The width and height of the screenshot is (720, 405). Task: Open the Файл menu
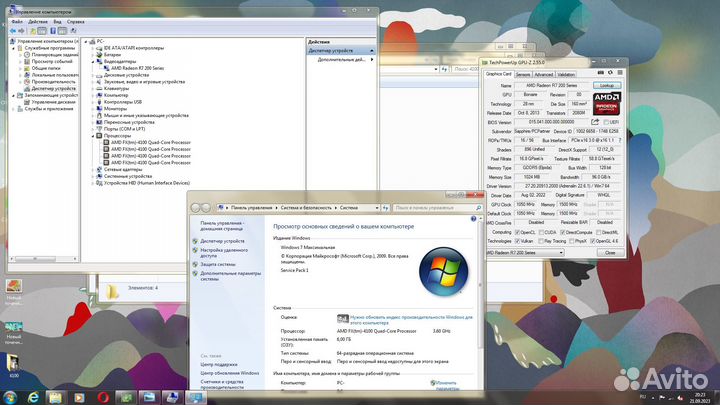click(17, 22)
